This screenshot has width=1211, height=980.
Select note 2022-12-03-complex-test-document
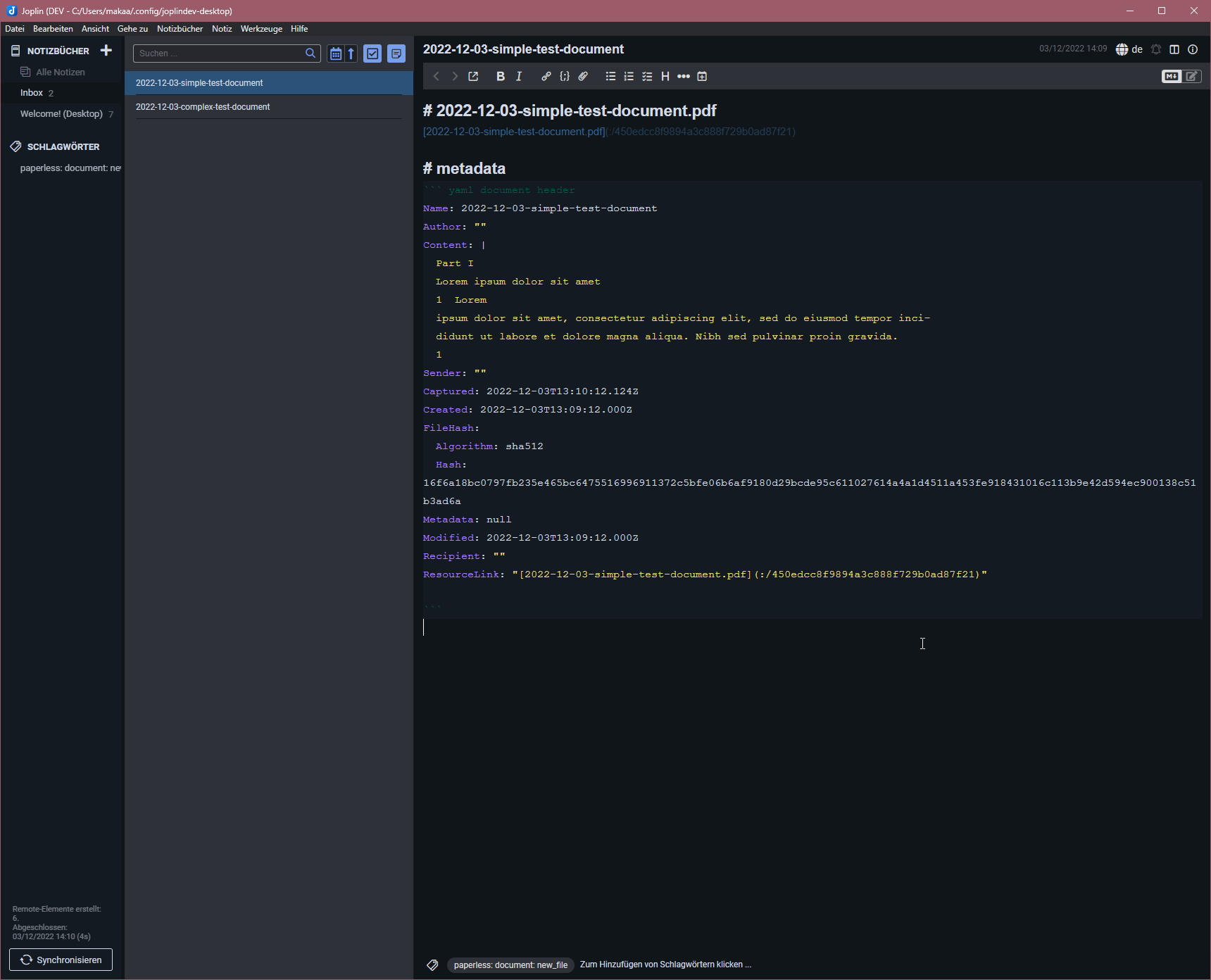pos(269,106)
